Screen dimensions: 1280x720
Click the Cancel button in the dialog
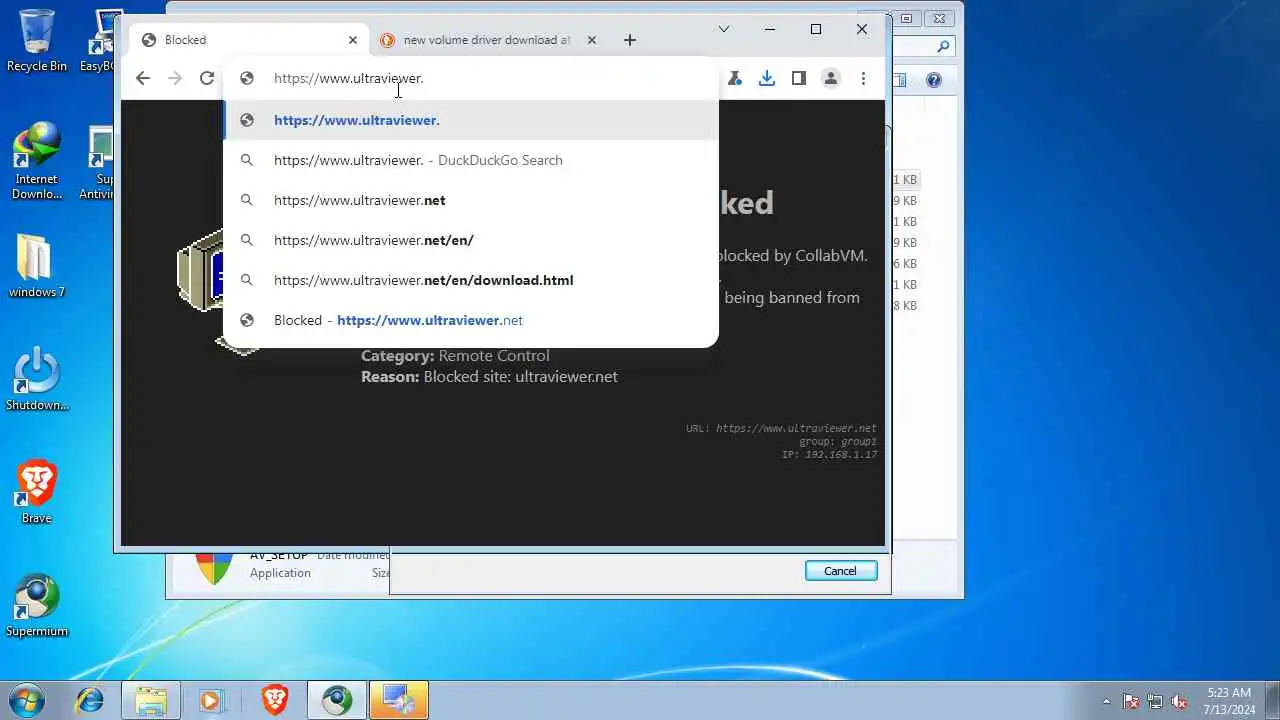pyautogui.click(x=841, y=571)
